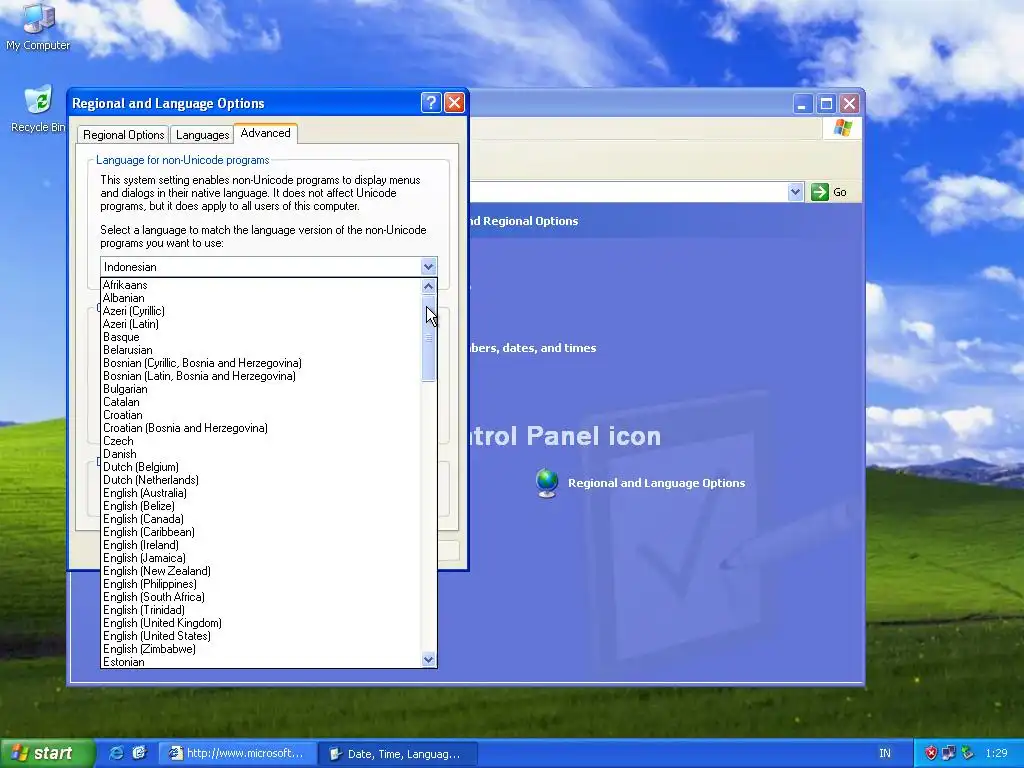Choose English (Caribbean)
This screenshot has width=1024, height=768.
261,532
